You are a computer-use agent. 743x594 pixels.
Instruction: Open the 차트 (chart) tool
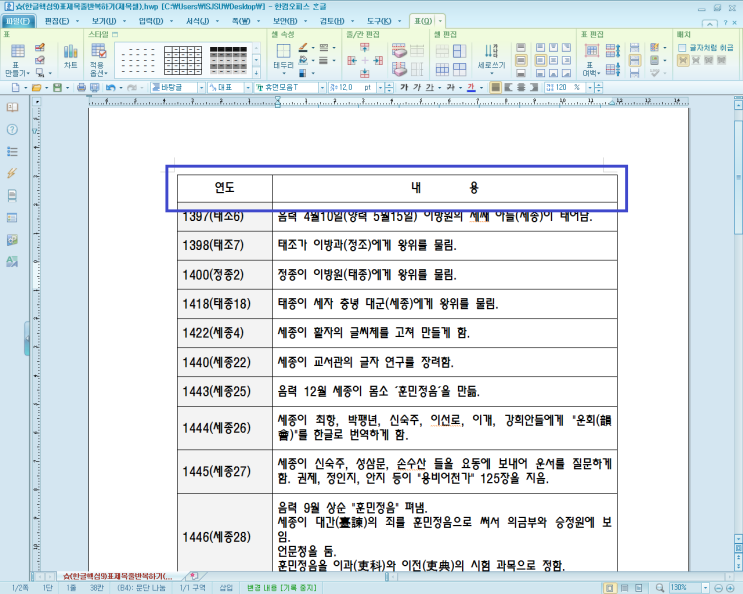point(71,56)
